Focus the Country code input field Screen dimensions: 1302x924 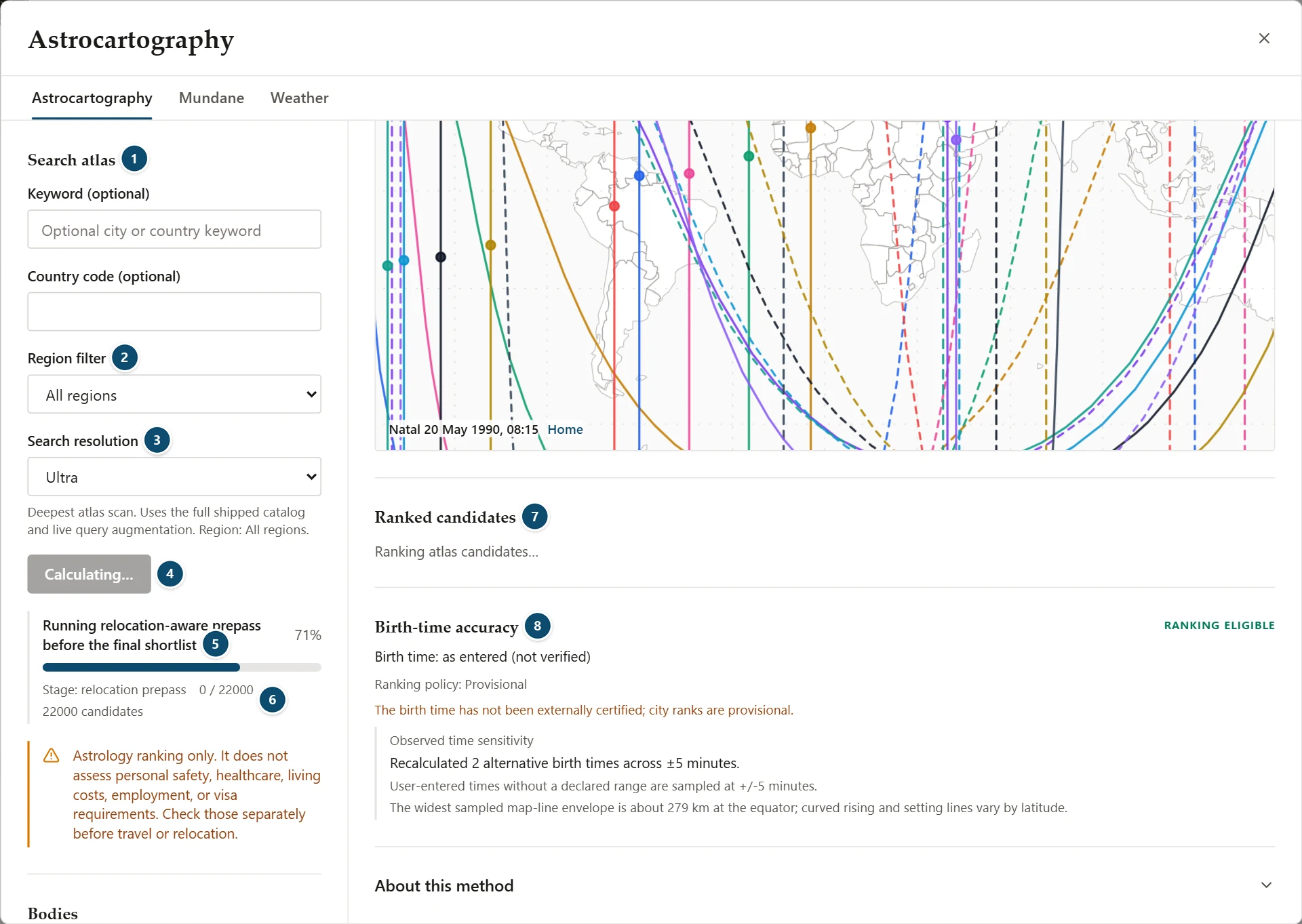174,312
